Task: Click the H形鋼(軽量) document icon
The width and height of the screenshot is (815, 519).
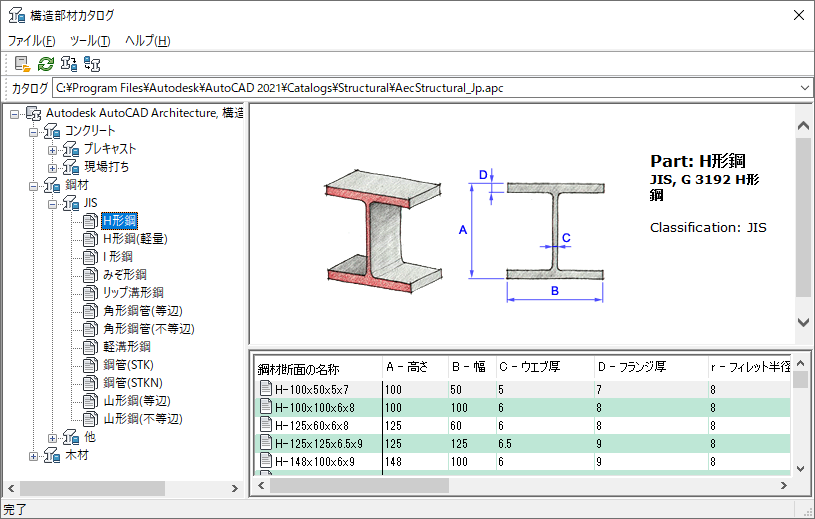Action: point(90,239)
